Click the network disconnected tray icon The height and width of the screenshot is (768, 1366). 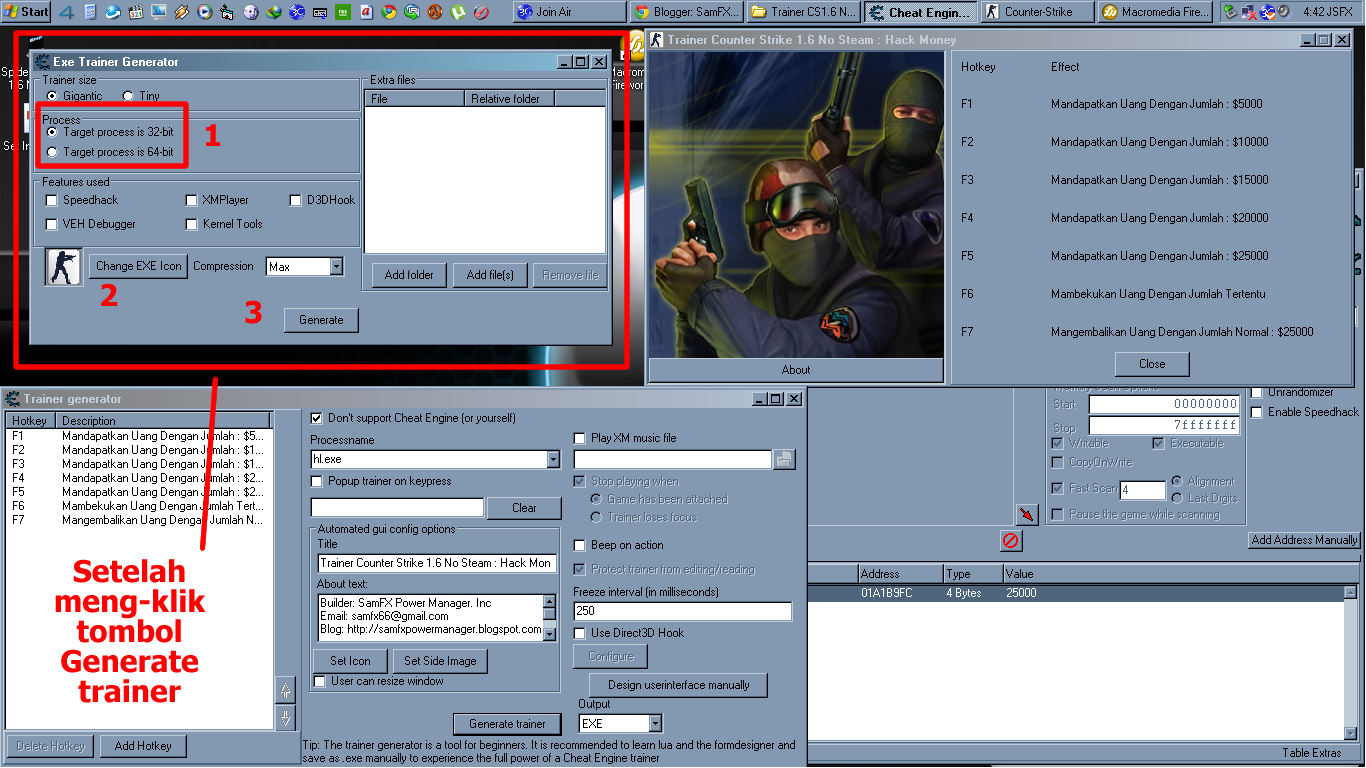click(1249, 12)
